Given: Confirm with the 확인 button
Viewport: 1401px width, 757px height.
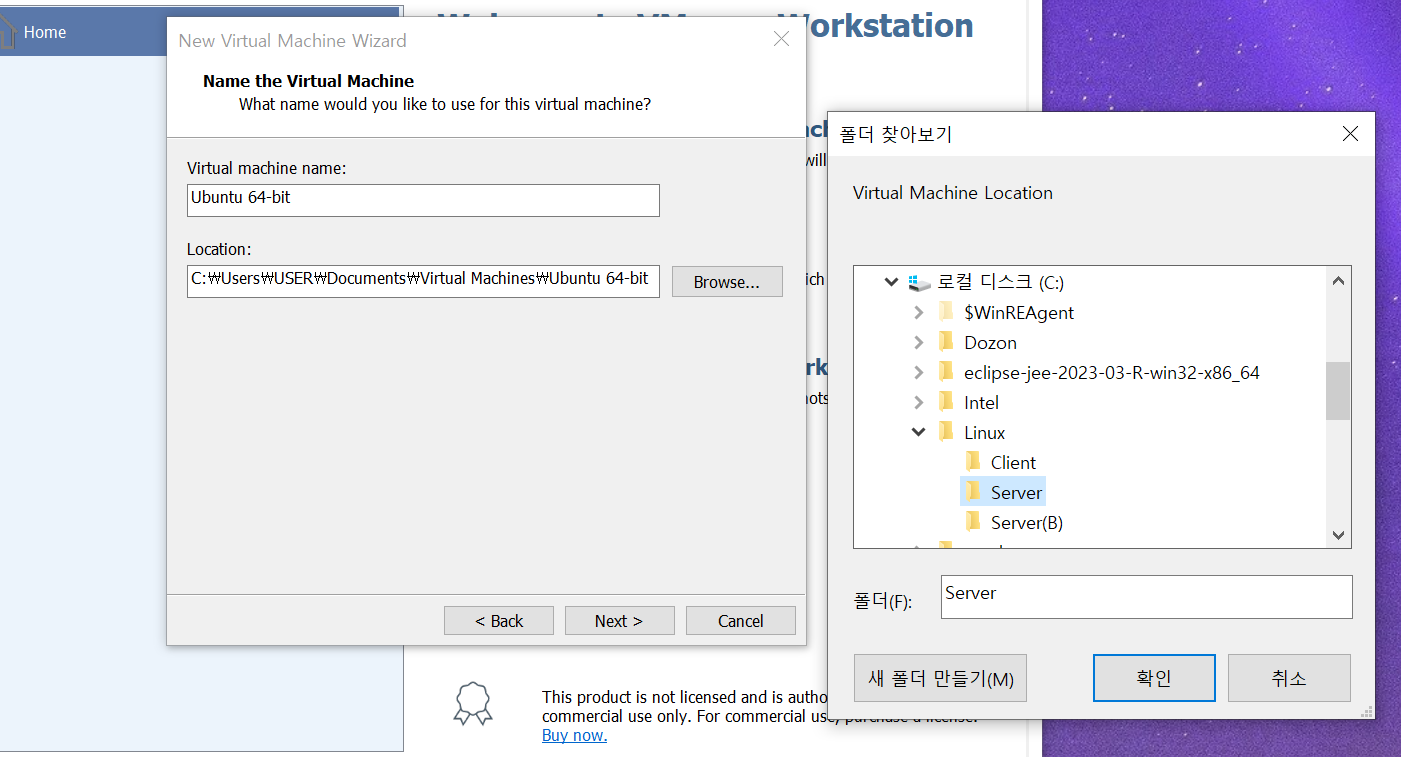Looking at the screenshot, I should pyautogui.click(x=1153, y=677).
